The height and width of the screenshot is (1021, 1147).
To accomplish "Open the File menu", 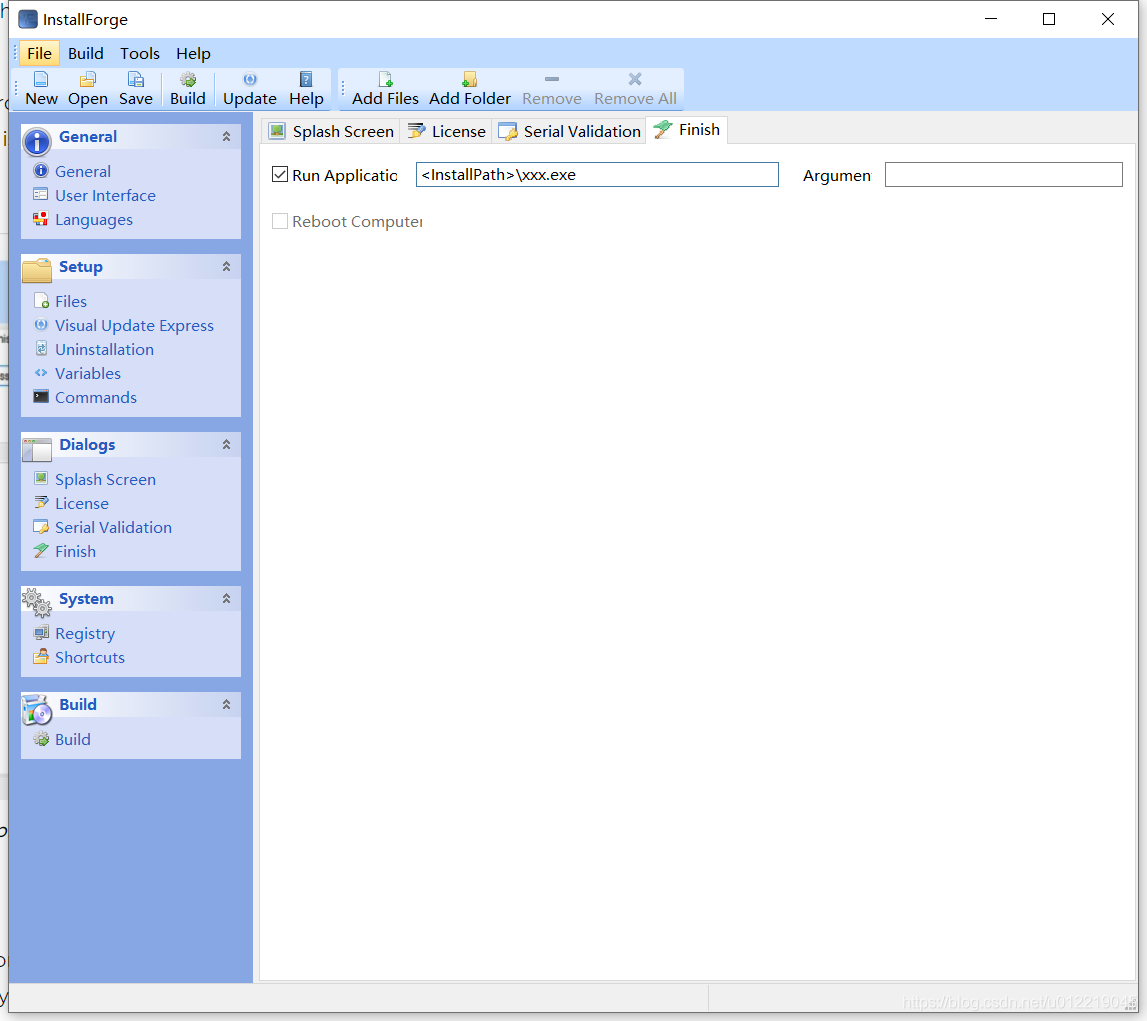I will click(x=40, y=53).
